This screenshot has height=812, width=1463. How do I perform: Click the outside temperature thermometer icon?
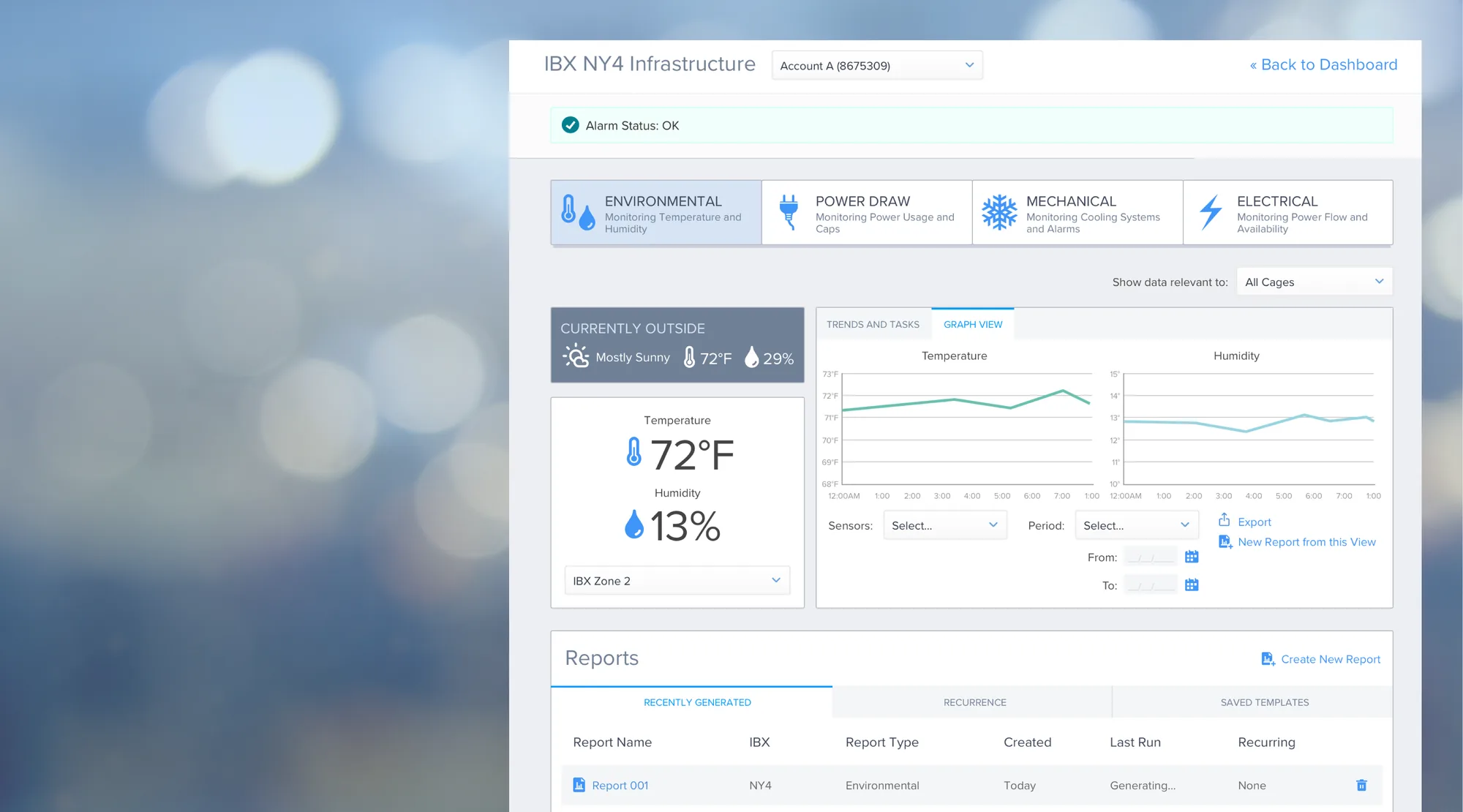point(689,357)
